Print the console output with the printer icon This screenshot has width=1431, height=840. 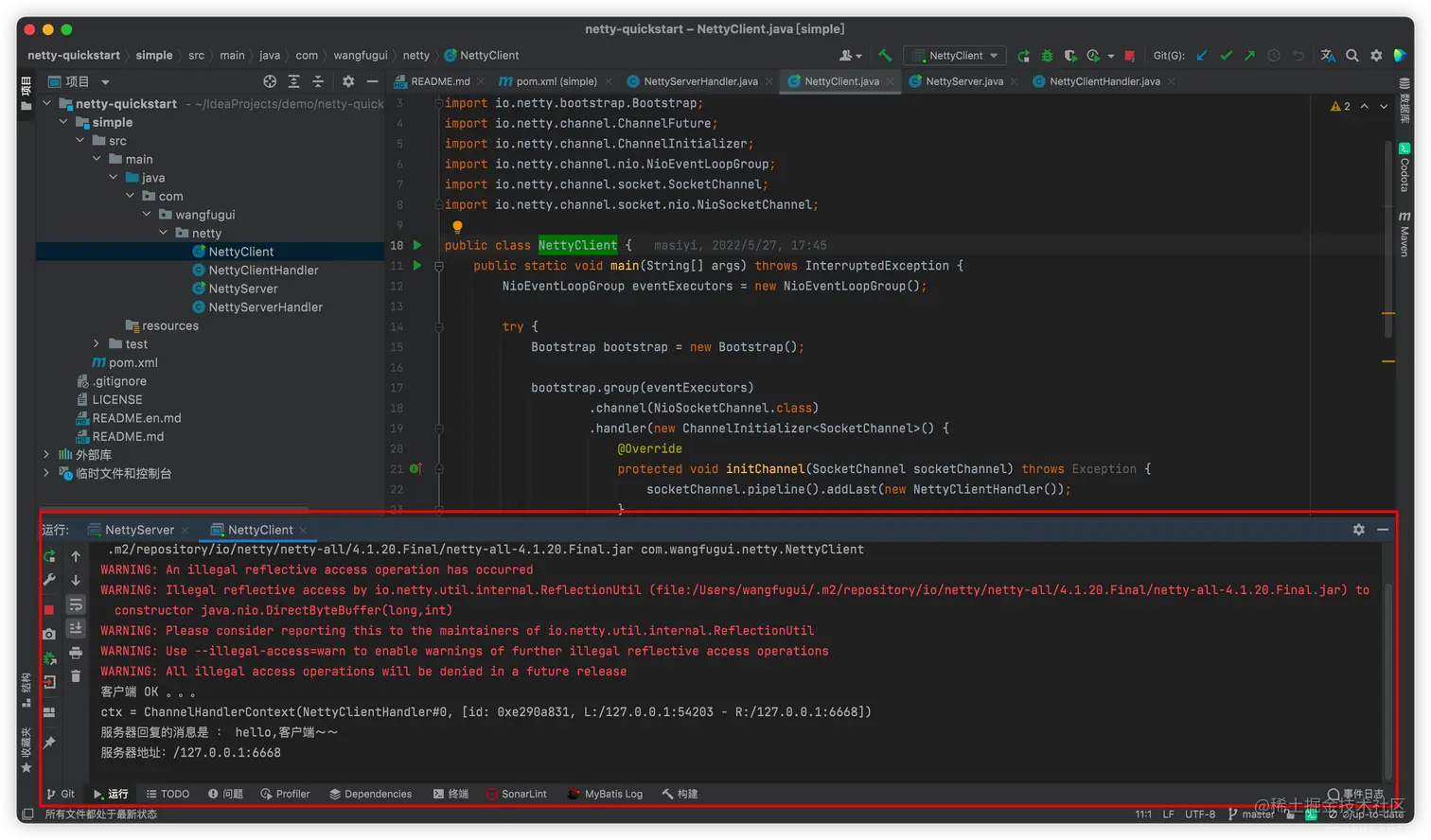[x=76, y=653]
